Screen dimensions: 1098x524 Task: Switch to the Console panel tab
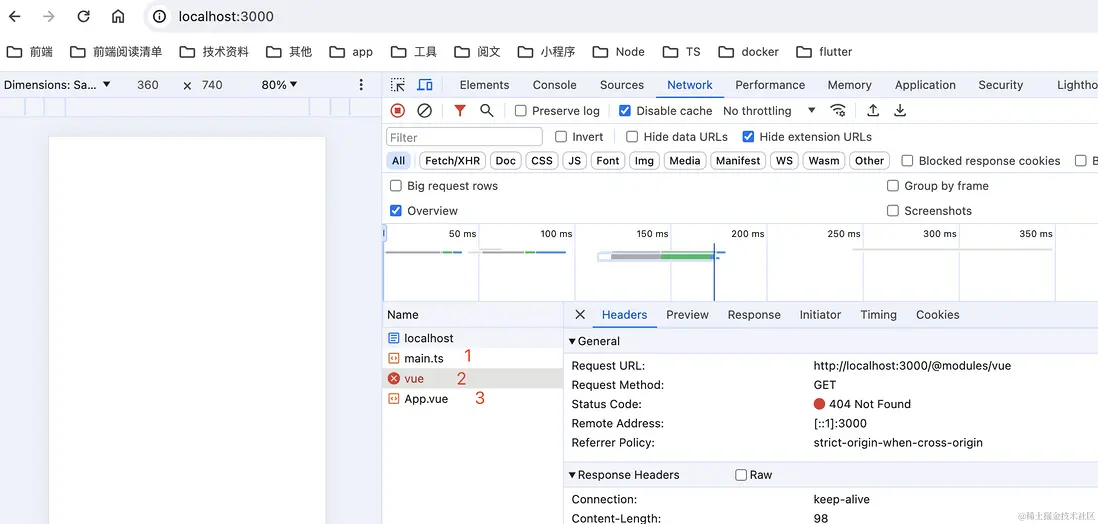pos(554,85)
